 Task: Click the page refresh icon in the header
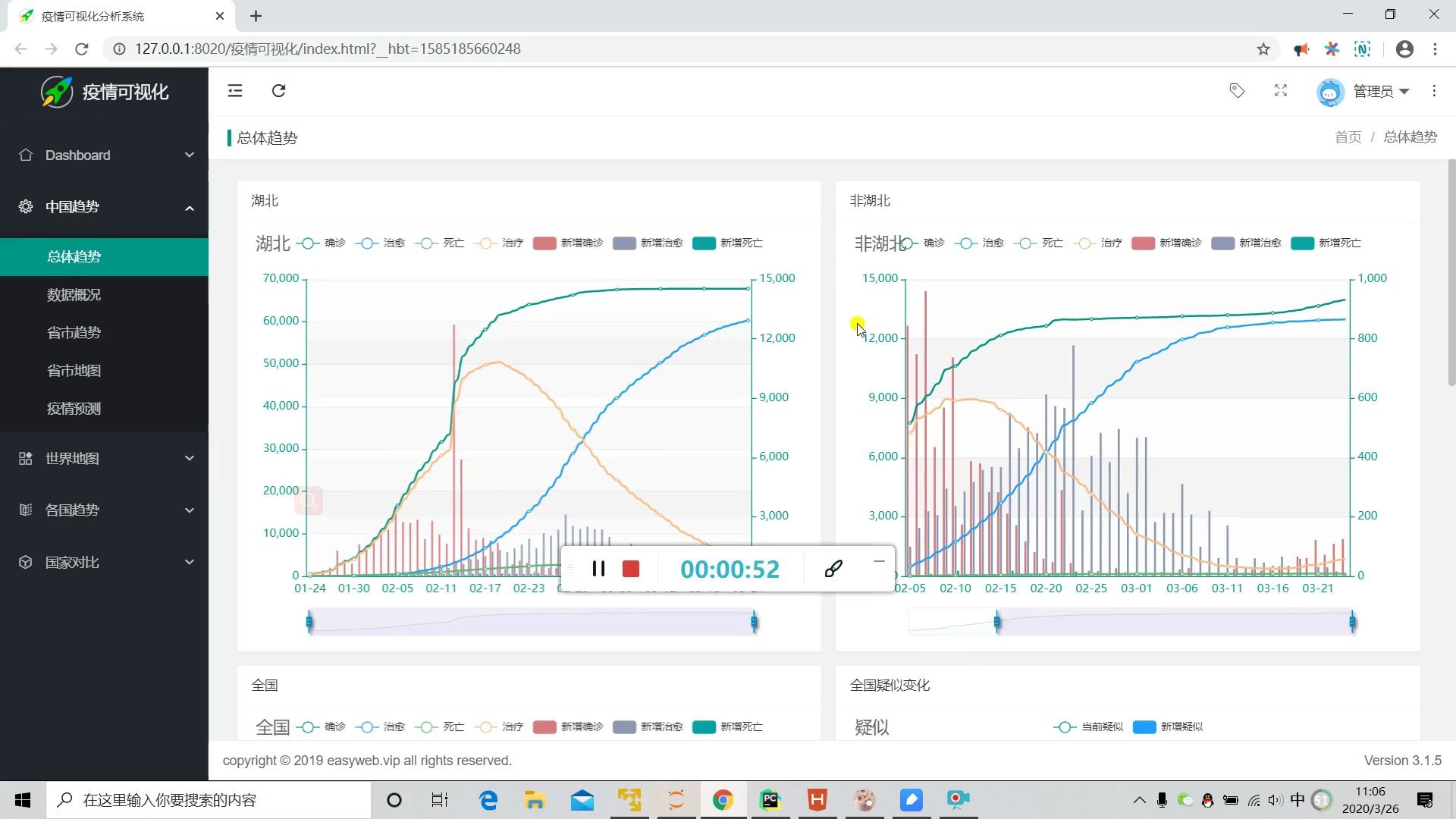click(x=279, y=91)
